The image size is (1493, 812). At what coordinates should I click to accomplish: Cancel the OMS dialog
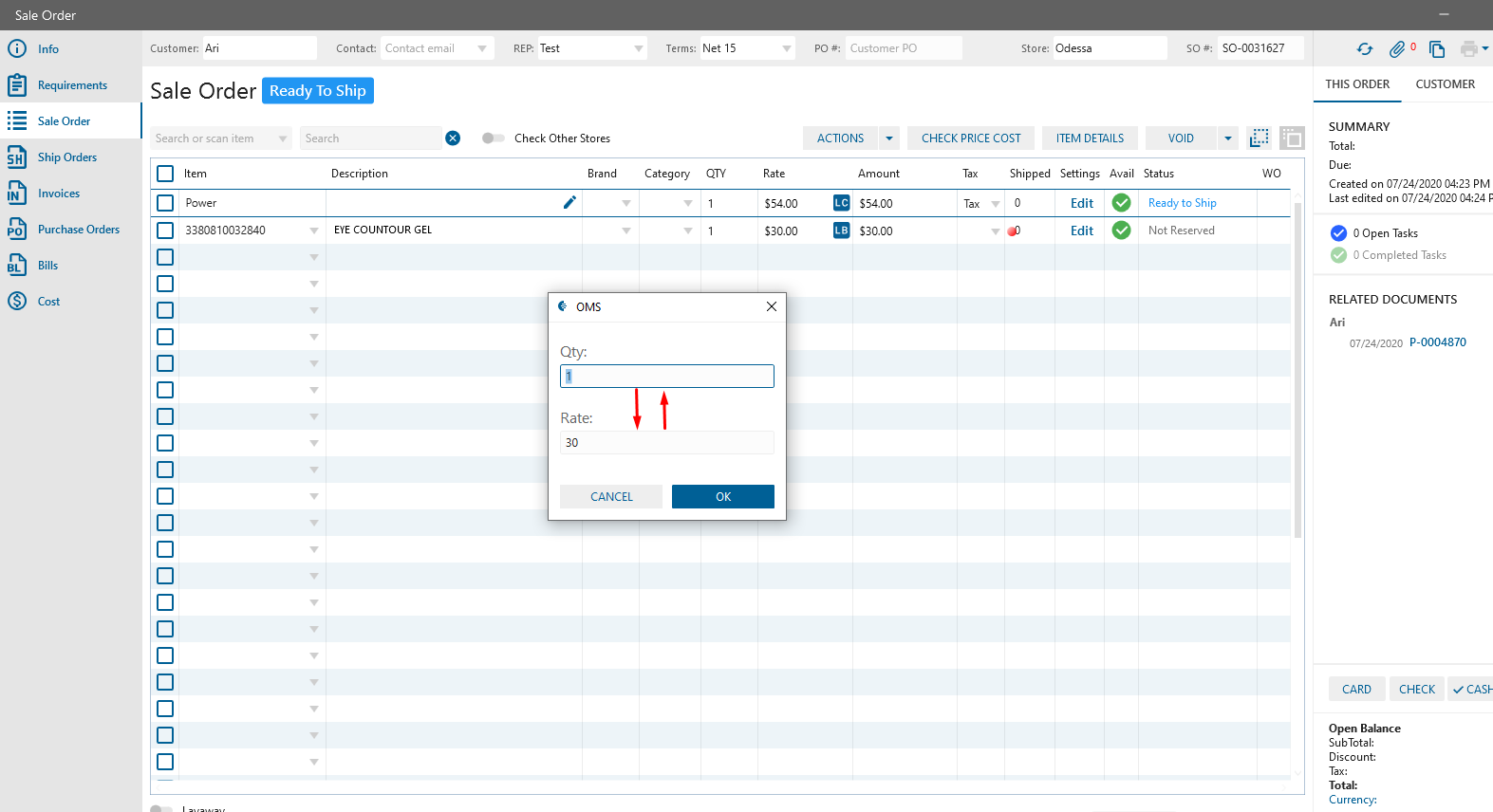pyautogui.click(x=611, y=497)
